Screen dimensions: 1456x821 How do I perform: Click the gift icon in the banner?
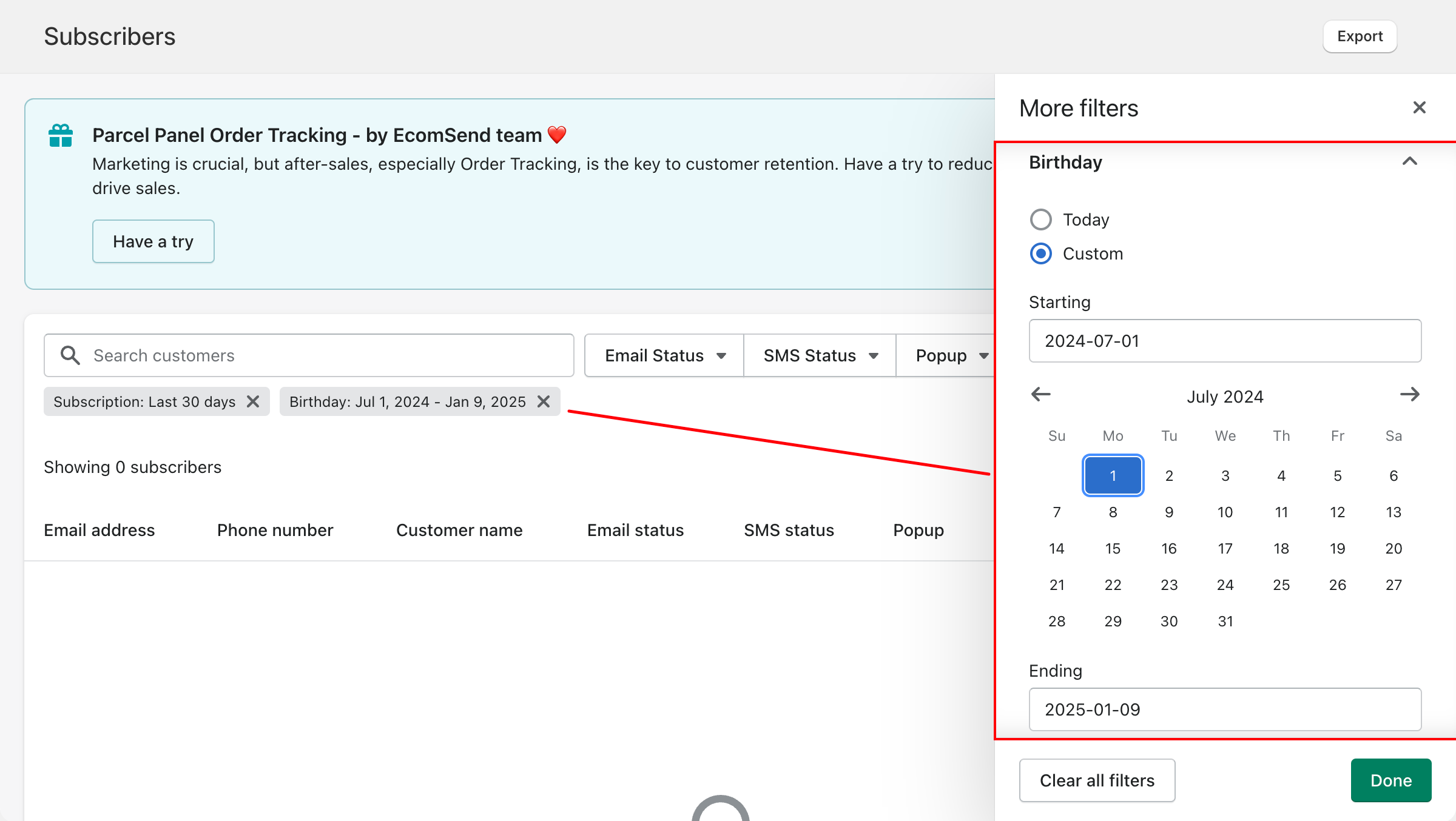[x=61, y=135]
